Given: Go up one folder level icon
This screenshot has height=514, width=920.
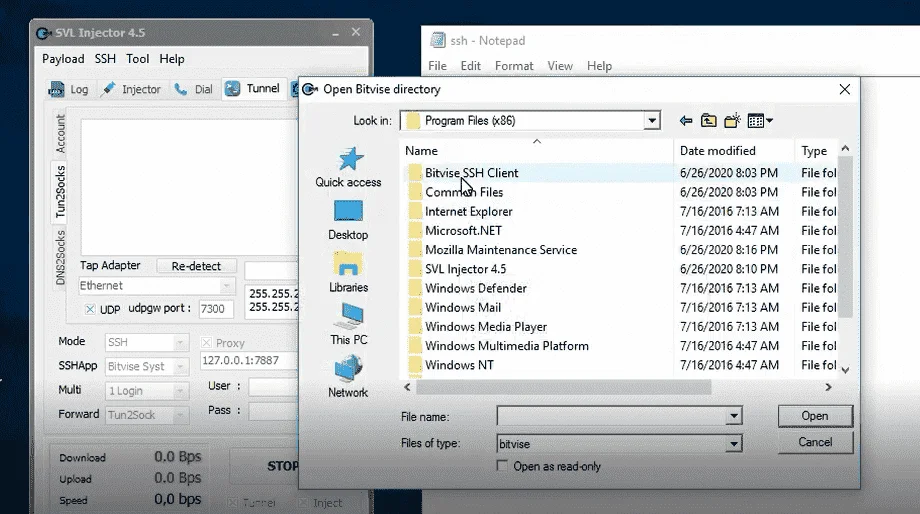Looking at the screenshot, I should click(x=709, y=121).
